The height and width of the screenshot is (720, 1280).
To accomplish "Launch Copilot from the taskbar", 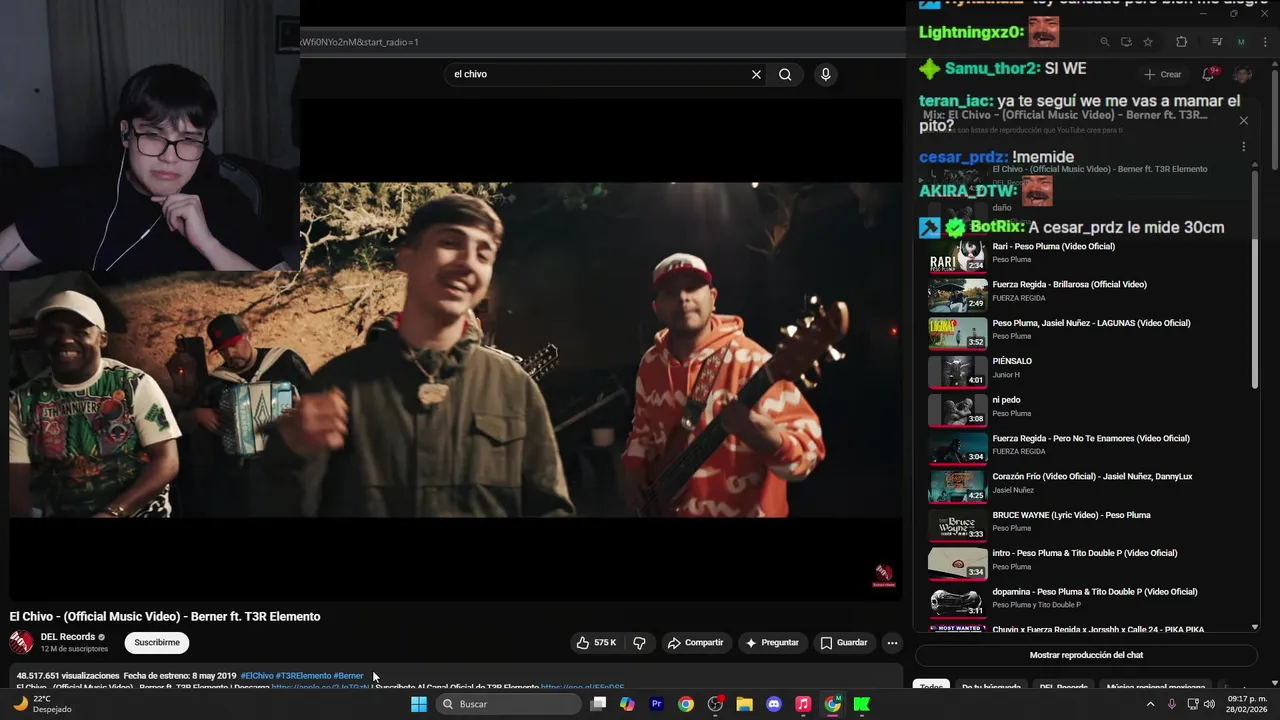I will [627, 704].
